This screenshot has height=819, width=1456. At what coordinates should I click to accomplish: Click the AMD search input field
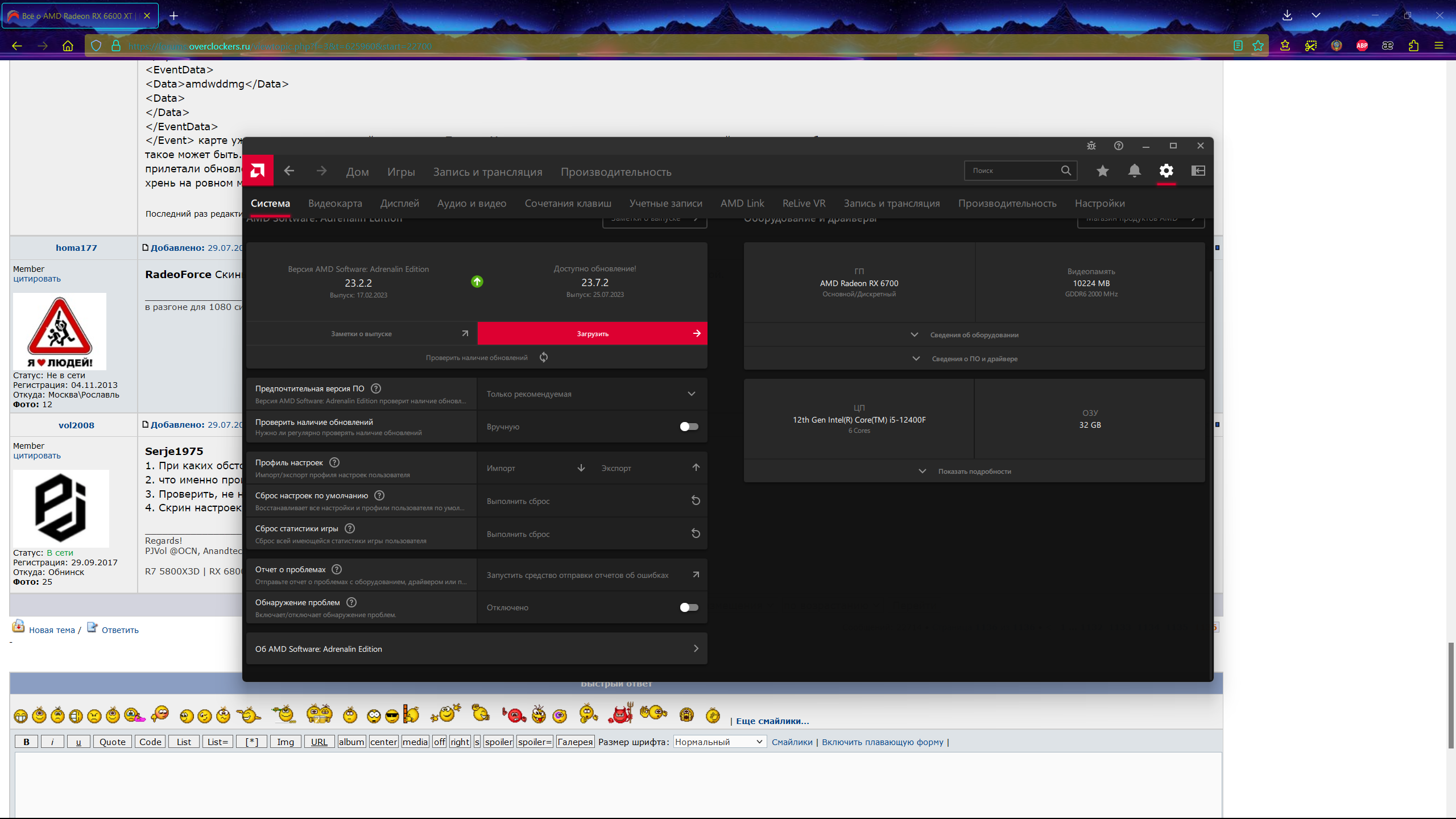1012,171
